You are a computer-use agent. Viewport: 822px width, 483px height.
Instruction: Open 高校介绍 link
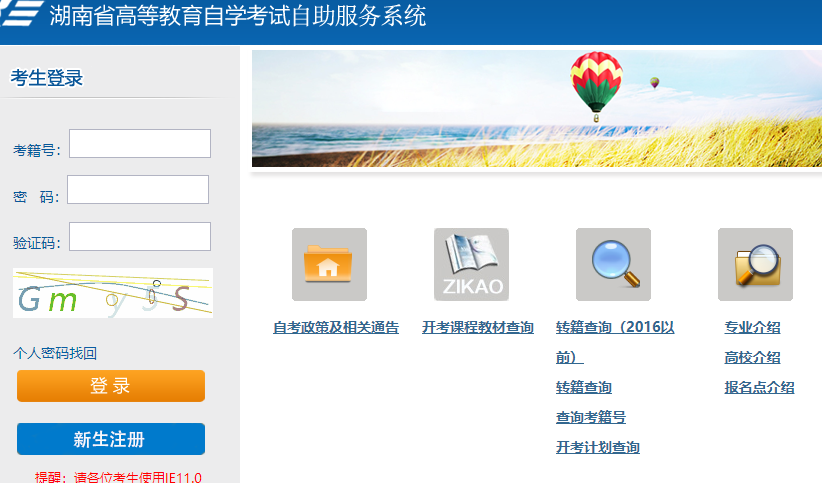point(752,358)
